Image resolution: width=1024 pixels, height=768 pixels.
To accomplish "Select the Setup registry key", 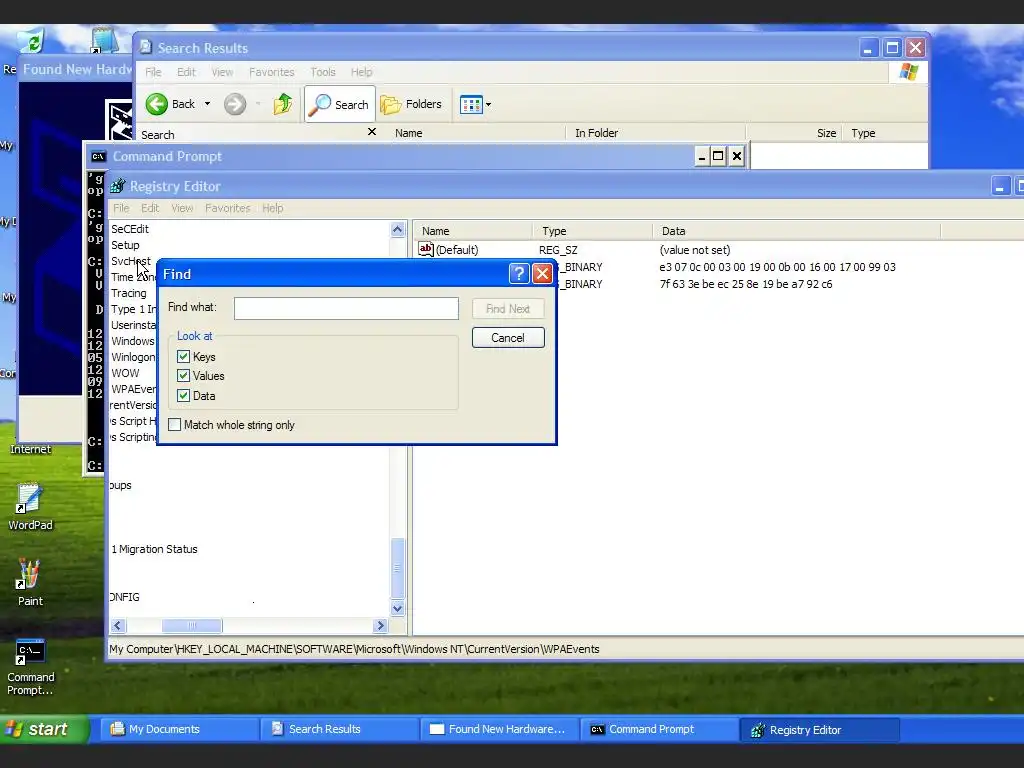I will [125, 245].
